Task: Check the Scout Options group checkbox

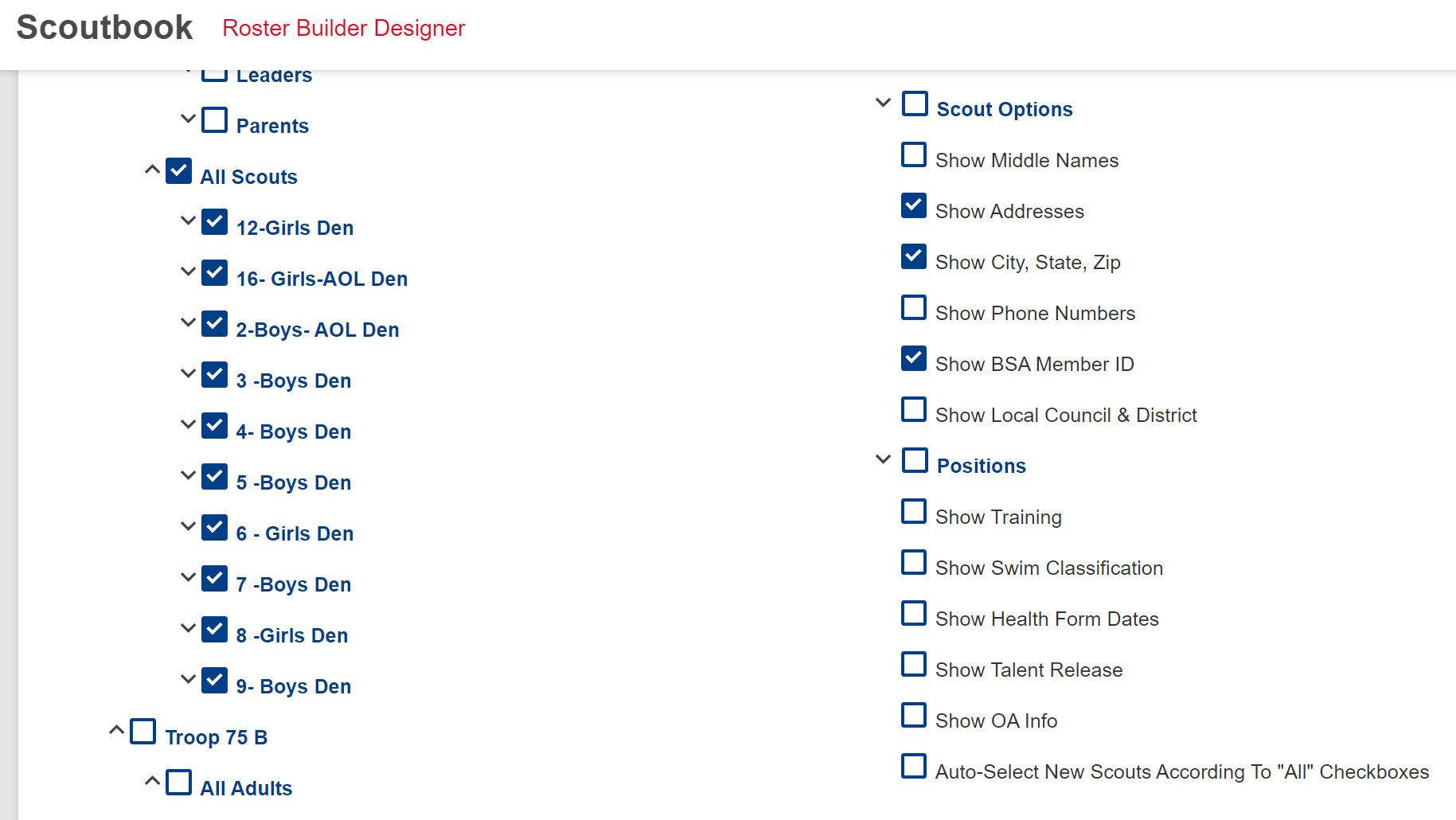Action: click(x=915, y=103)
